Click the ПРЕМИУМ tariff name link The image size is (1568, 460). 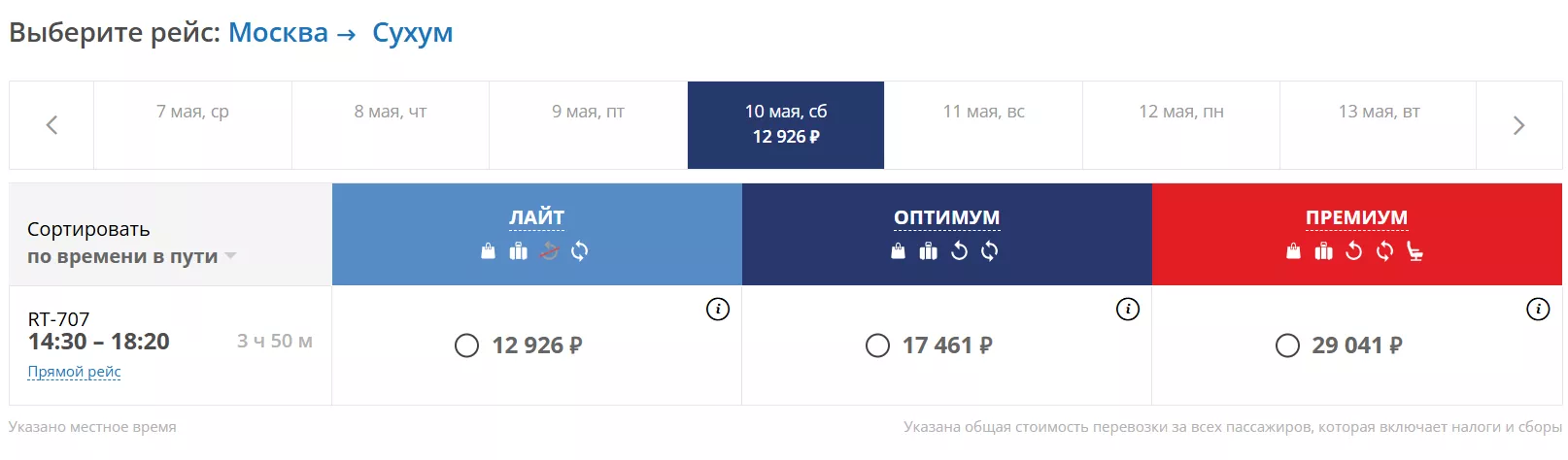pos(1356,217)
